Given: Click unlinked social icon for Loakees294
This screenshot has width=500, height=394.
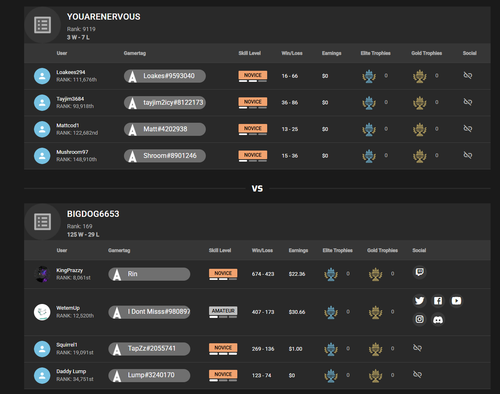Looking at the screenshot, I should point(468,75).
